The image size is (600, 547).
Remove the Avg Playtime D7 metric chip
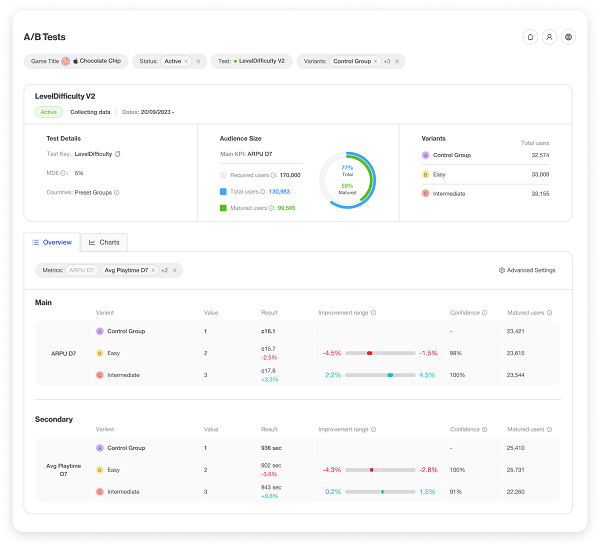click(x=153, y=270)
